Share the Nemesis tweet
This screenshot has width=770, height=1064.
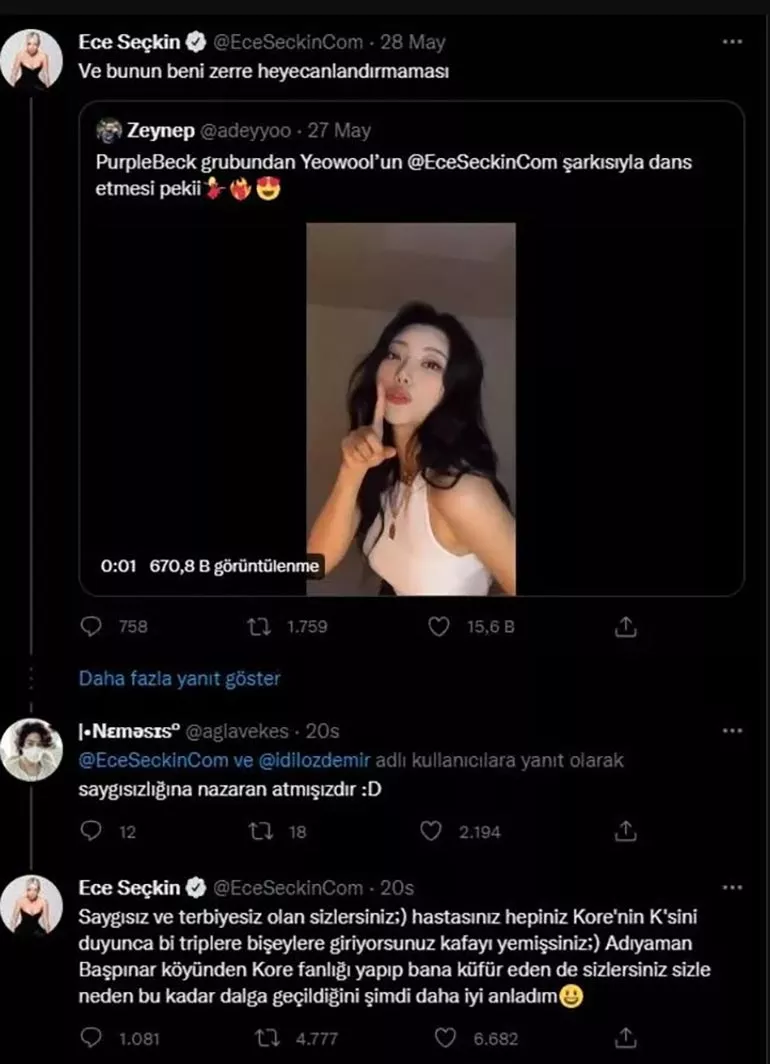click(x=626, y=831)
